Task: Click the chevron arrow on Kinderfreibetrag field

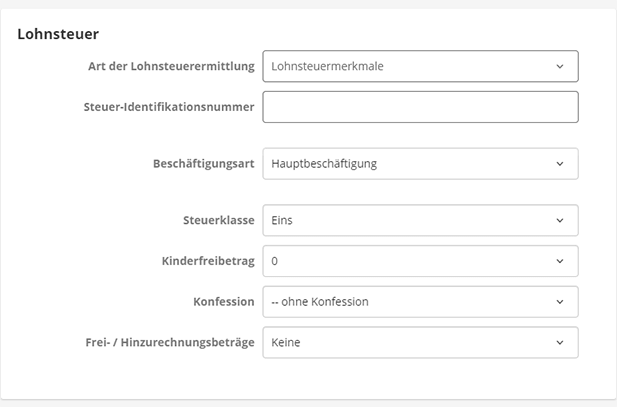Action: 559,261
